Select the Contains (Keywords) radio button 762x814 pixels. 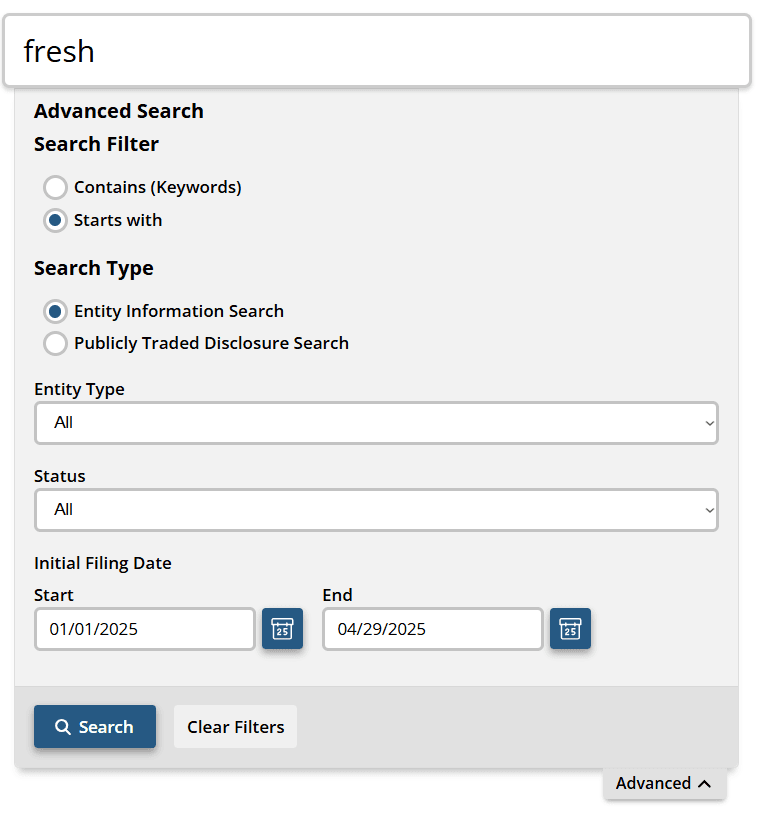click(x=56, y=187)
